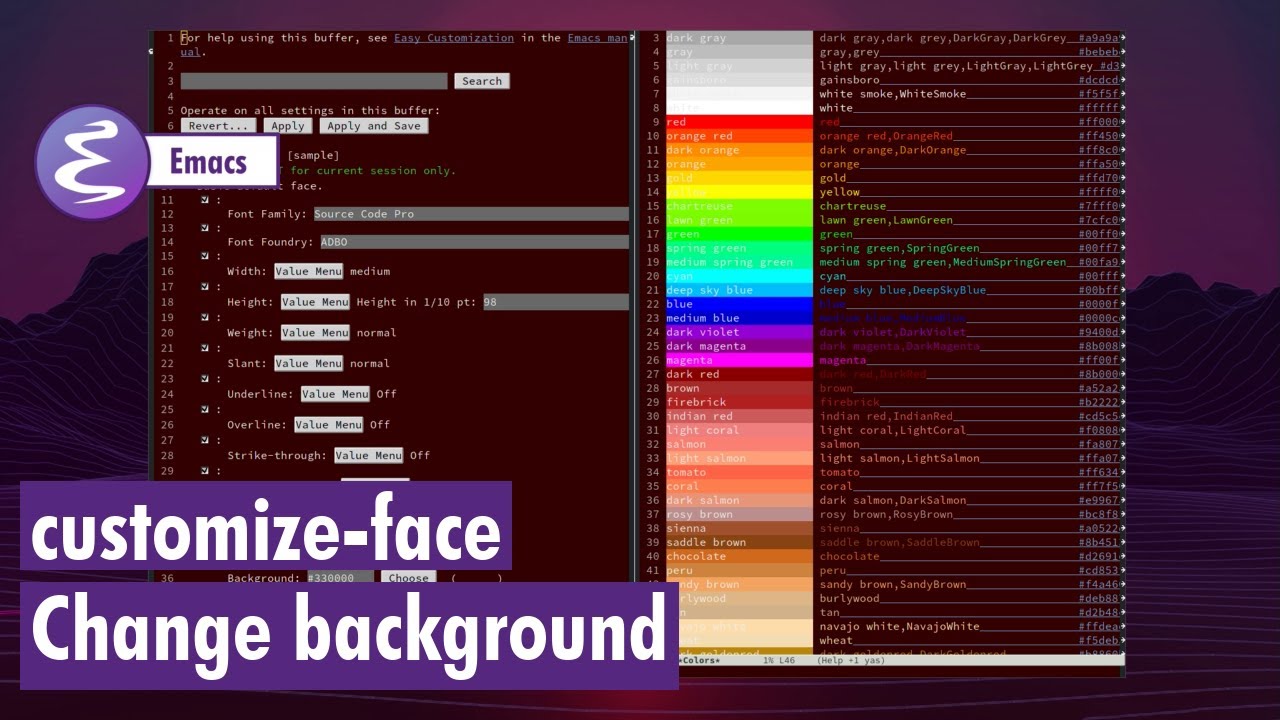Choose the spring green color swatch
1280x720 pixels.
(x=738, y=248)
